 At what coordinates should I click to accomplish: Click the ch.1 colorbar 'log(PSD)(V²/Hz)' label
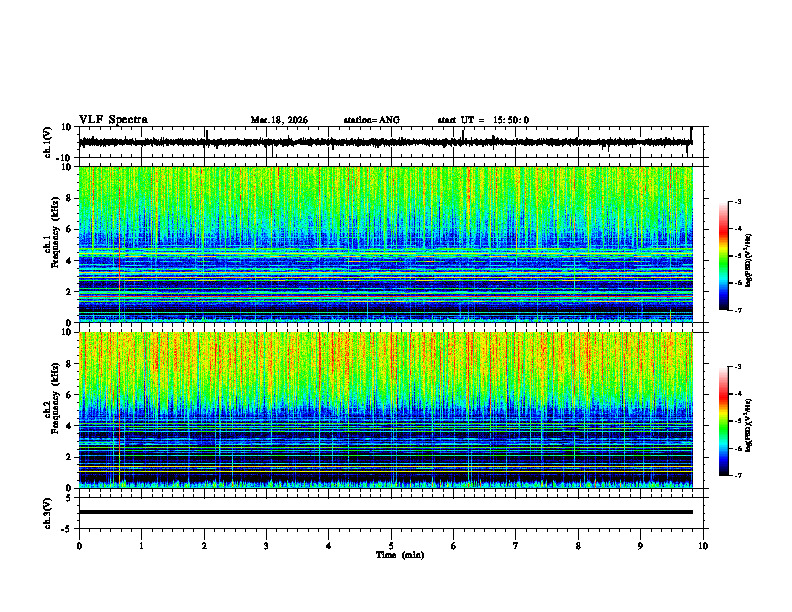pos(749,261)
